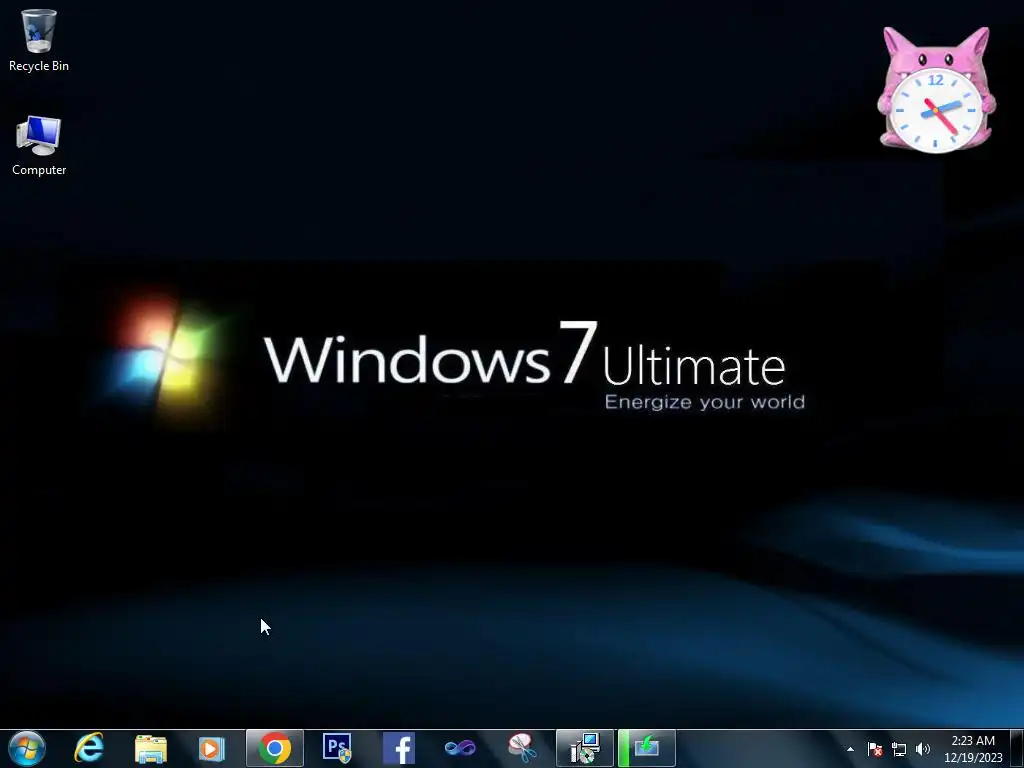Click the Recycle Bin label text
Screen dimensions: 1024x768
tap(39, 66)
